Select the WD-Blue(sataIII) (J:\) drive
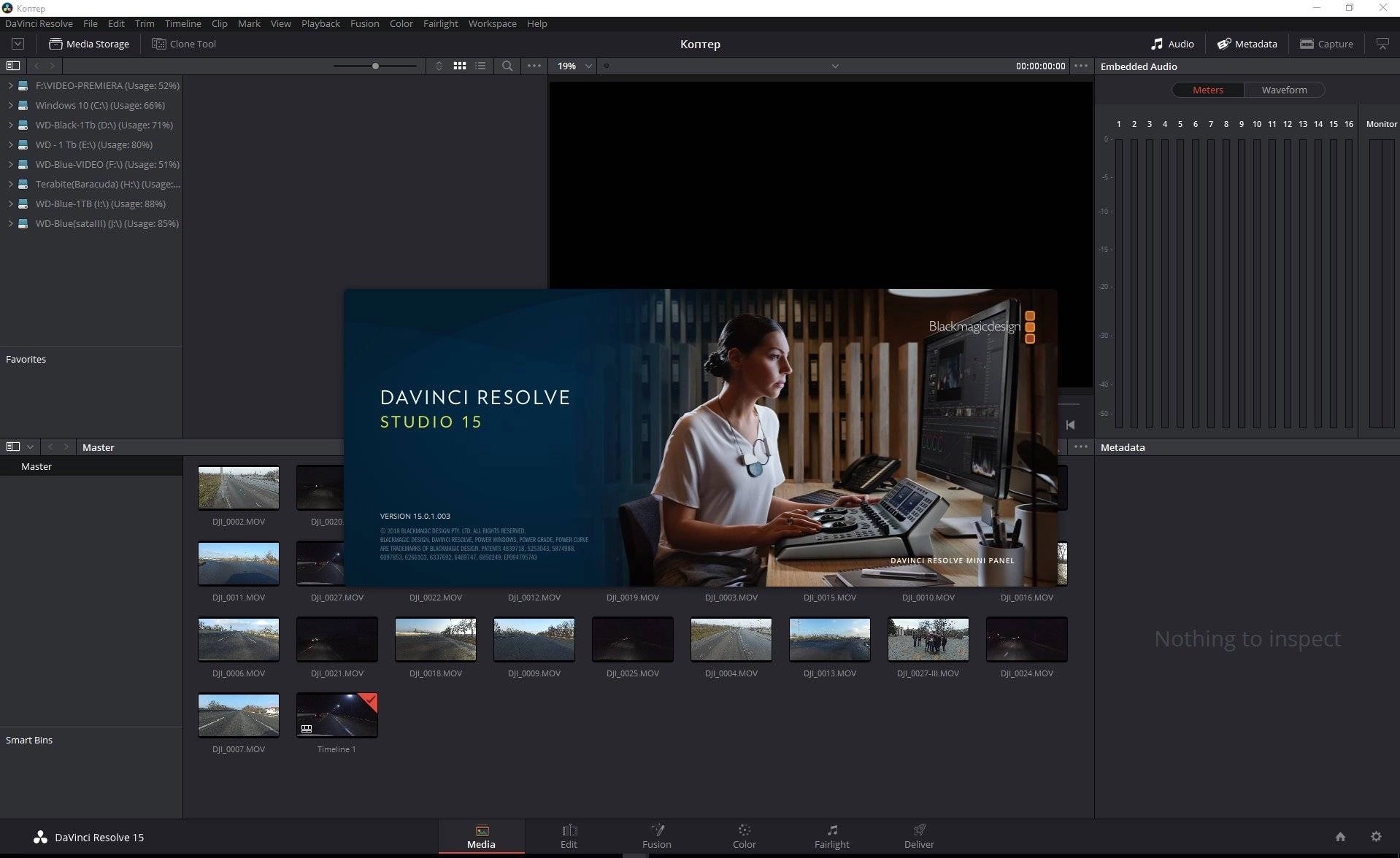 [x=91, y=223]
